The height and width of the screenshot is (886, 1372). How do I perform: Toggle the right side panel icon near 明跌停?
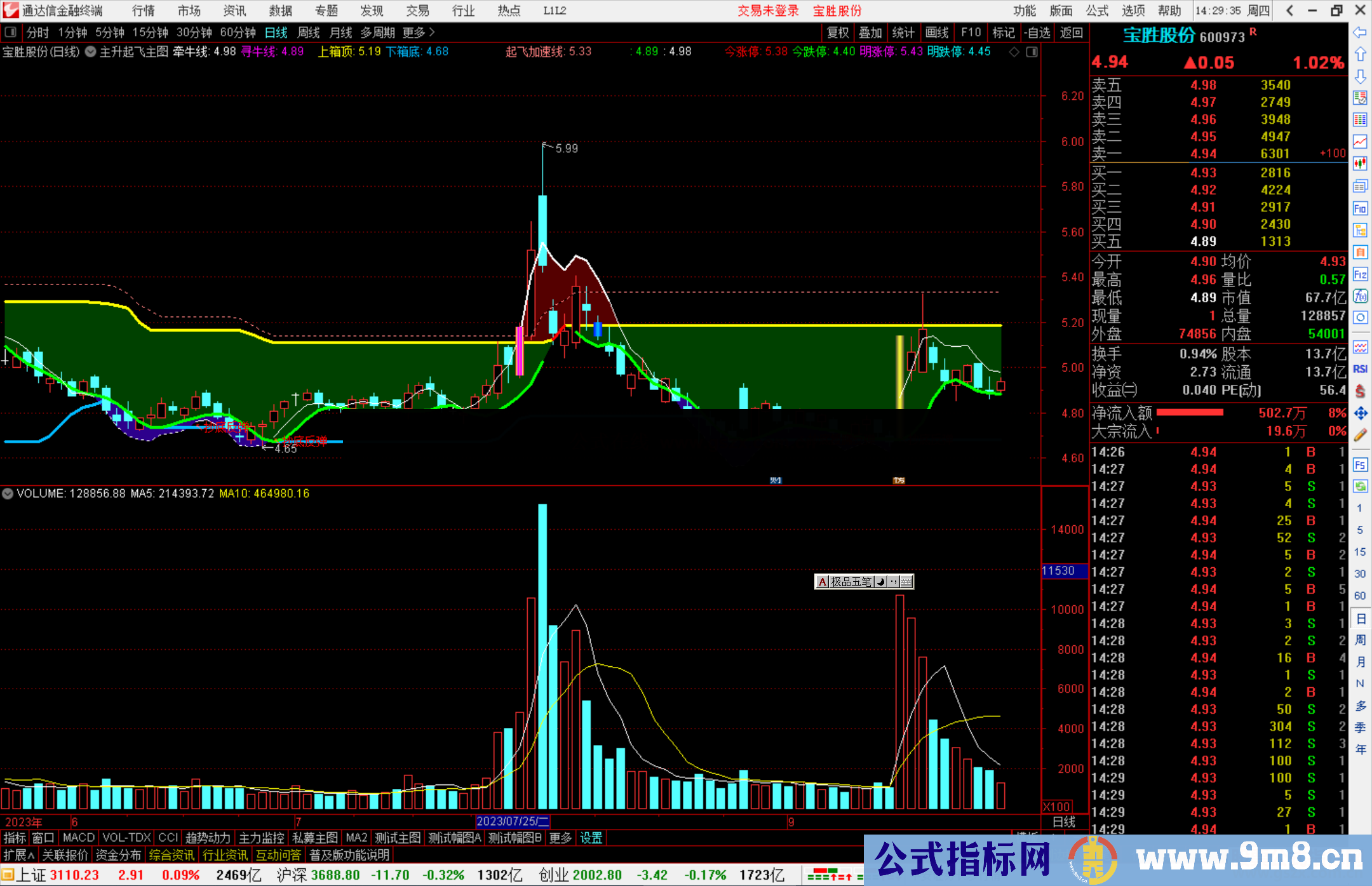(1032, 52)
